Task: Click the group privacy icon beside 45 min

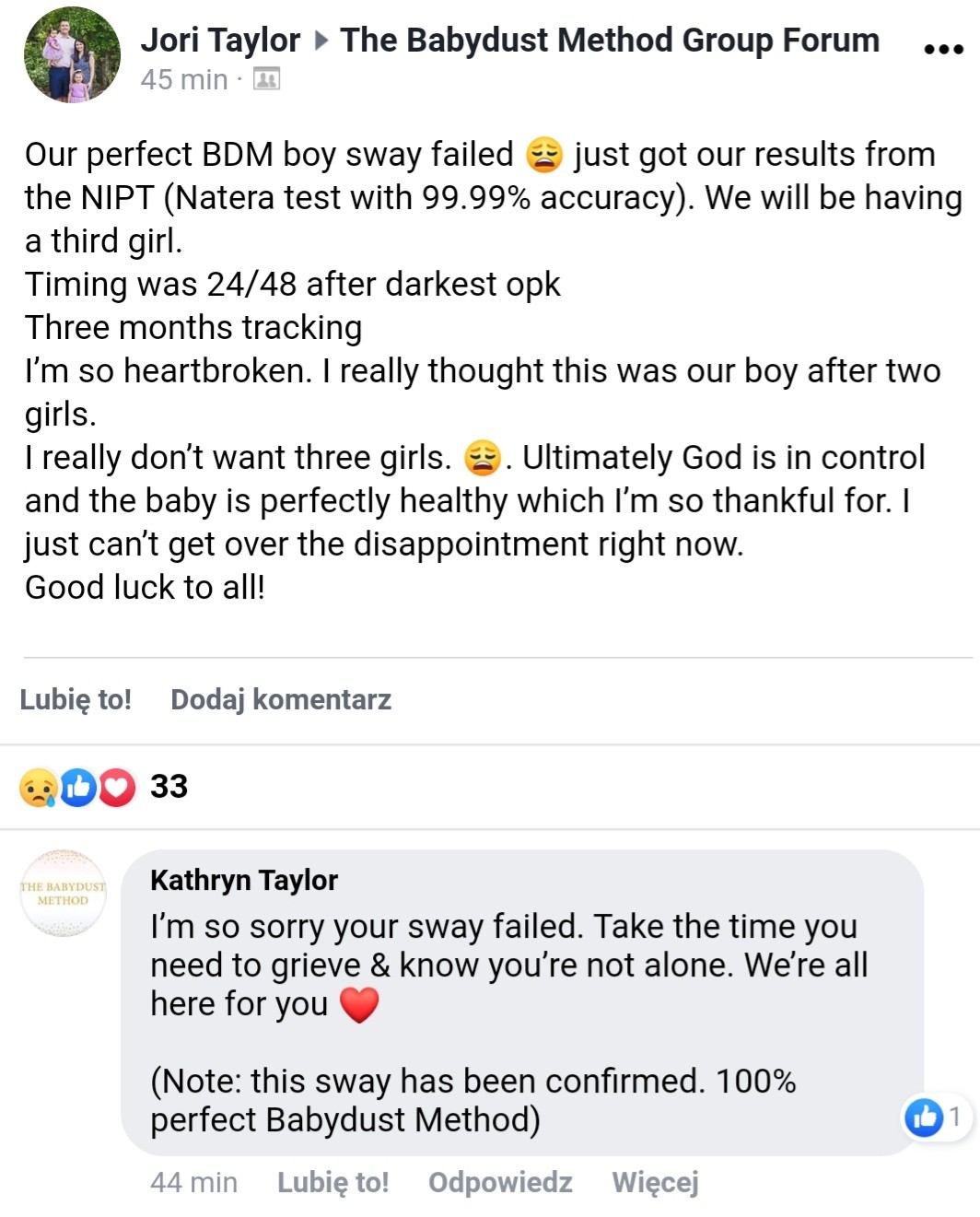Action: tap(266, 80)
